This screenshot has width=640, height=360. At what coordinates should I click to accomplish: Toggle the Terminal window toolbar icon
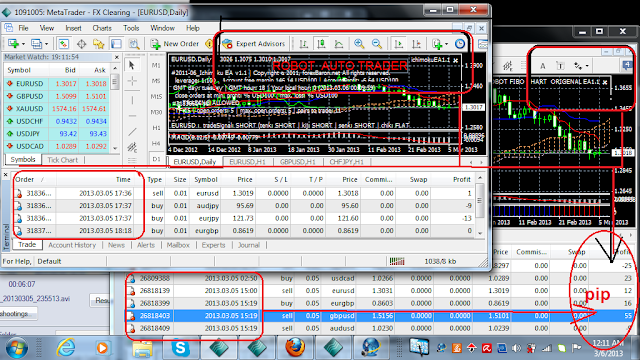click(116, 44)
